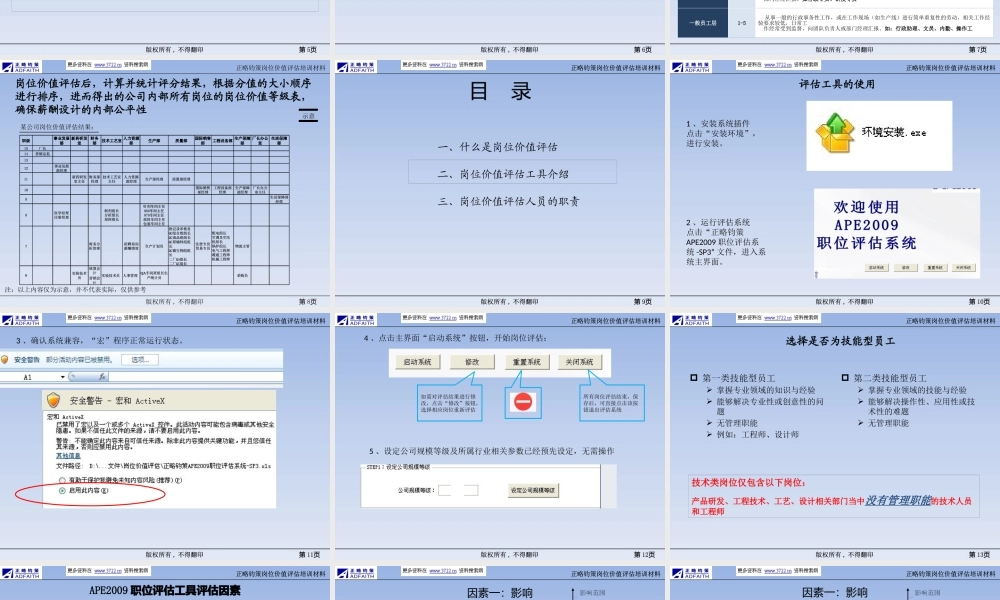This screenshot has width=1000, height=600.
Task: Click the 关闭系统 explanation callout text
Action: (x=610, y=403)
